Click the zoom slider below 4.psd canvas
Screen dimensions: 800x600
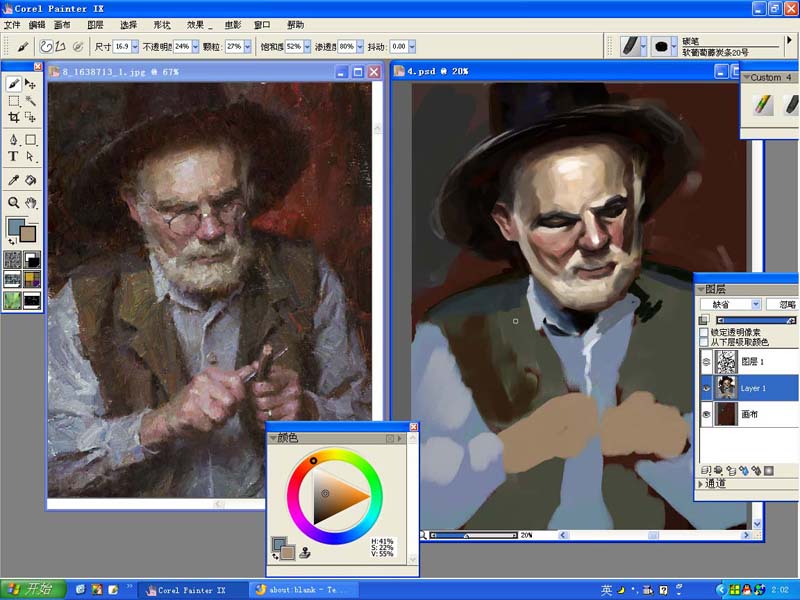coord(473,535)
